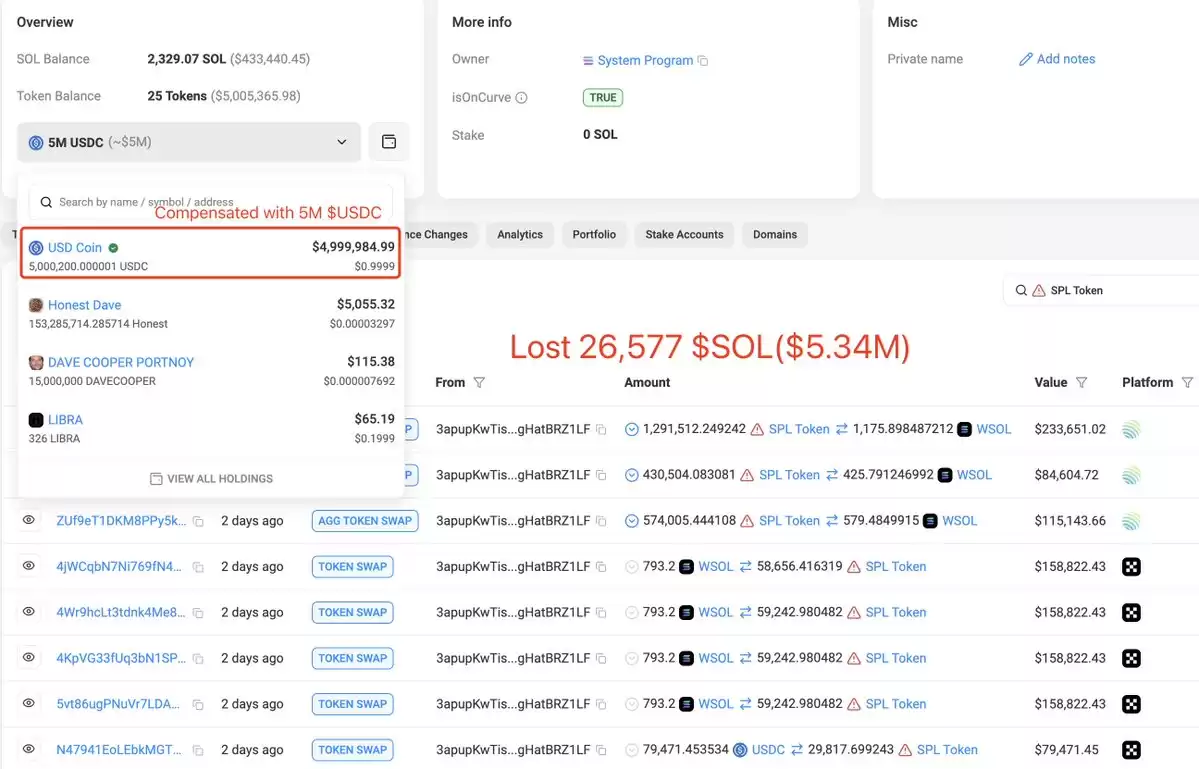The height and width of the screenshot is (769, 1199).
Task: Click the TRUE isOnCurve badge
Action: click(x=603, y=98)
